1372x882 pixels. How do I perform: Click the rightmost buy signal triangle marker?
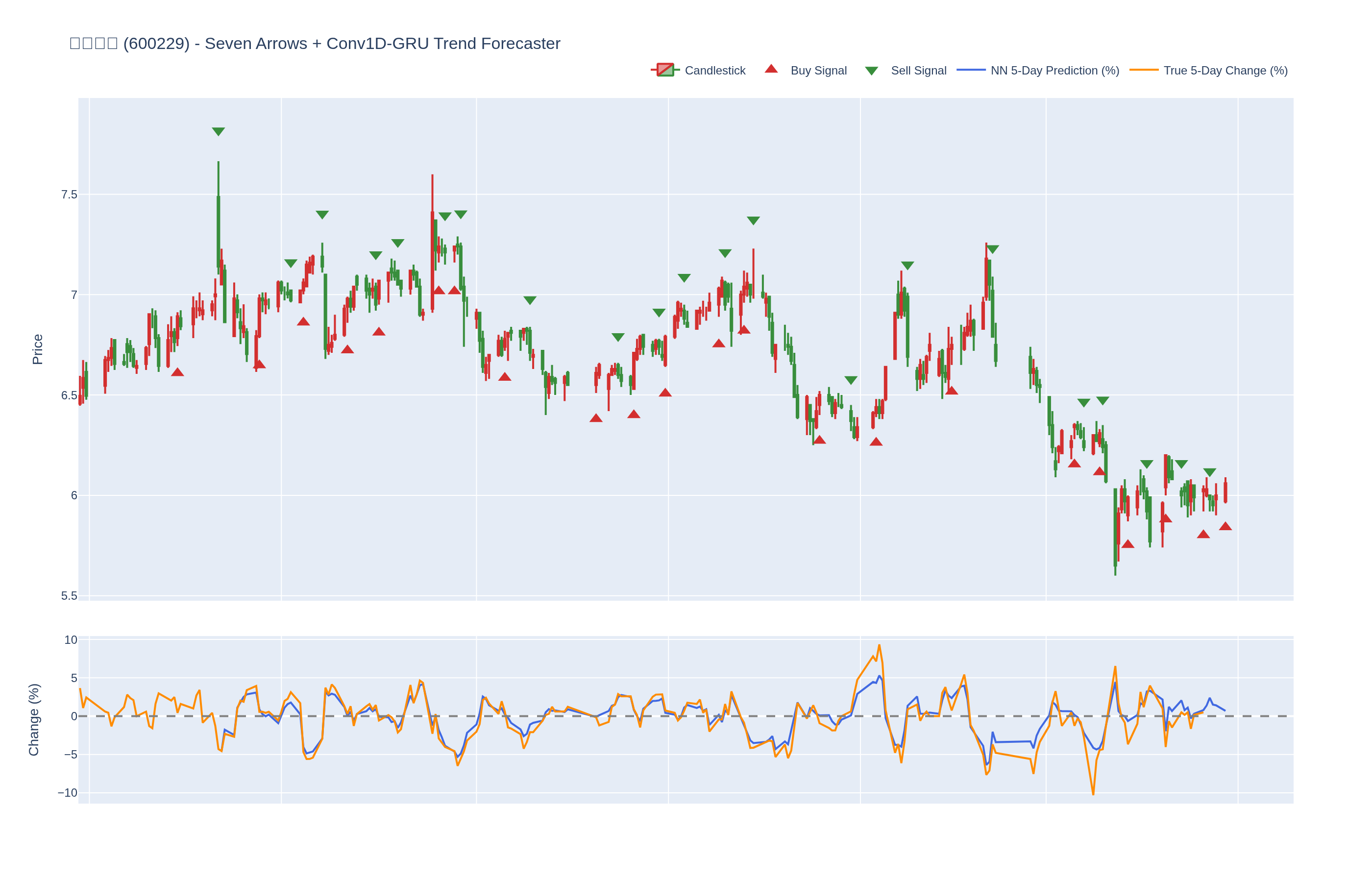pos(1225,526)
